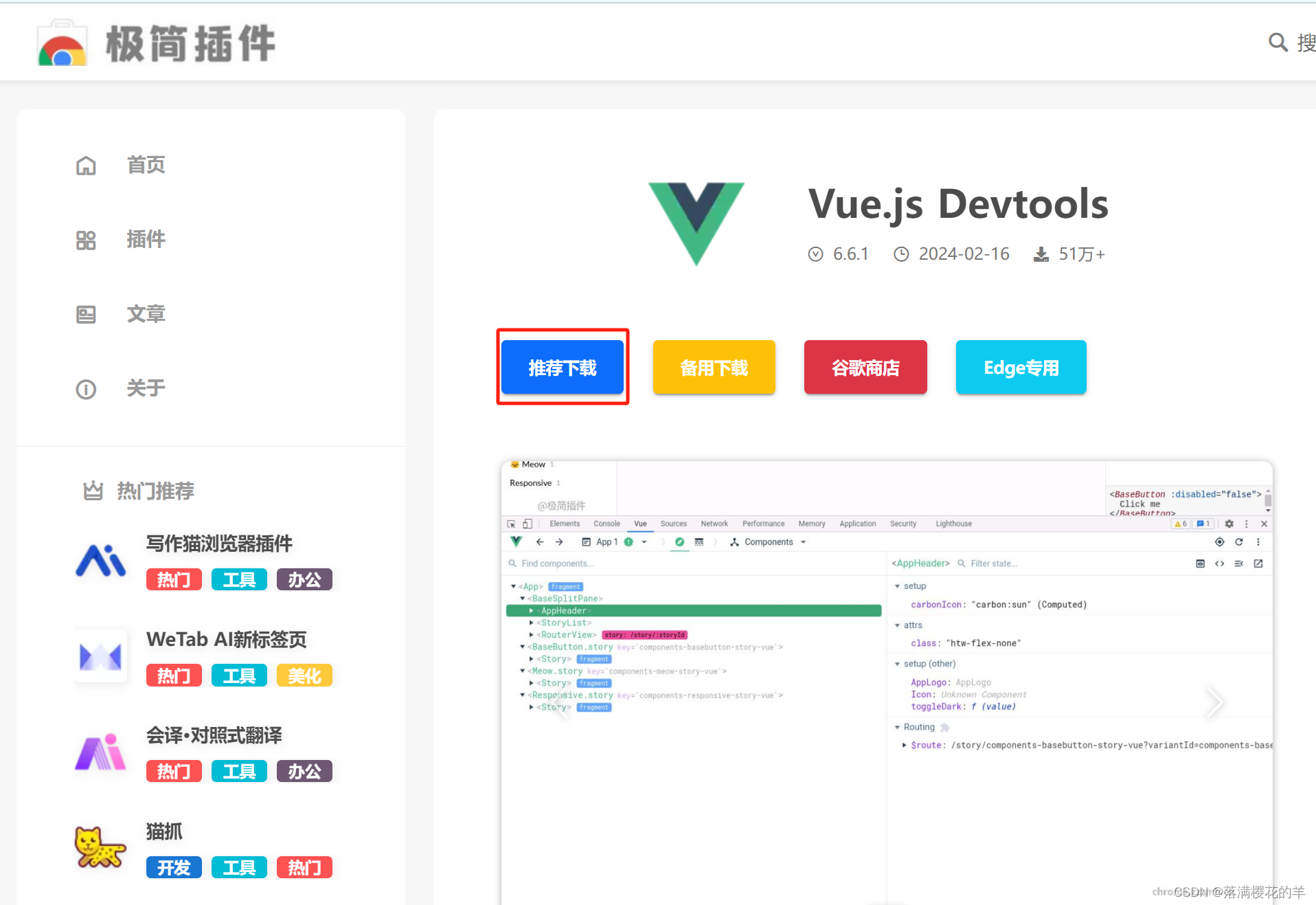Image resolution: width=1316 pixels, height=905 pixels.
Task: Click the DevTools warnings count badge
Action: [x=1181, y=524]
